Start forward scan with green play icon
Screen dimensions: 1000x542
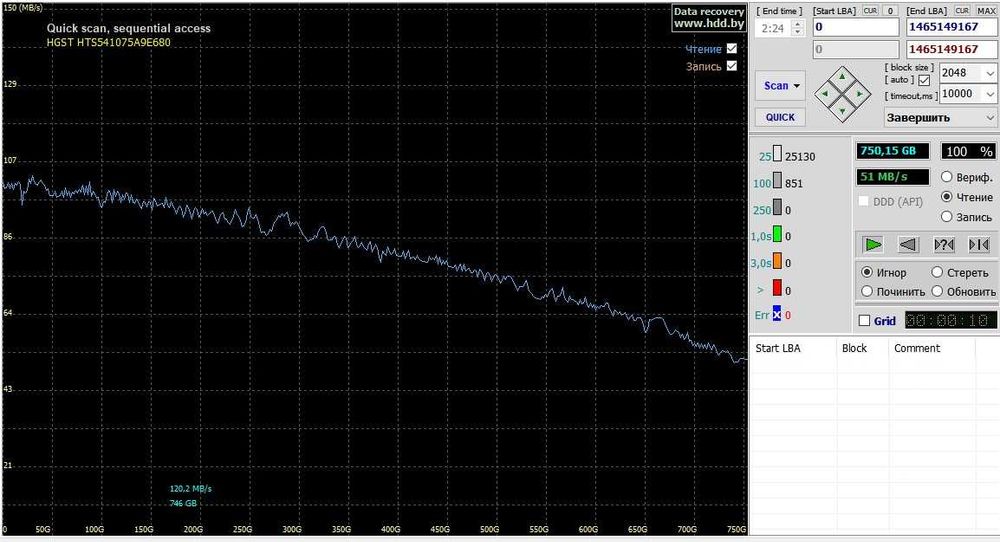pyautogui.click(x=873, y=244)
